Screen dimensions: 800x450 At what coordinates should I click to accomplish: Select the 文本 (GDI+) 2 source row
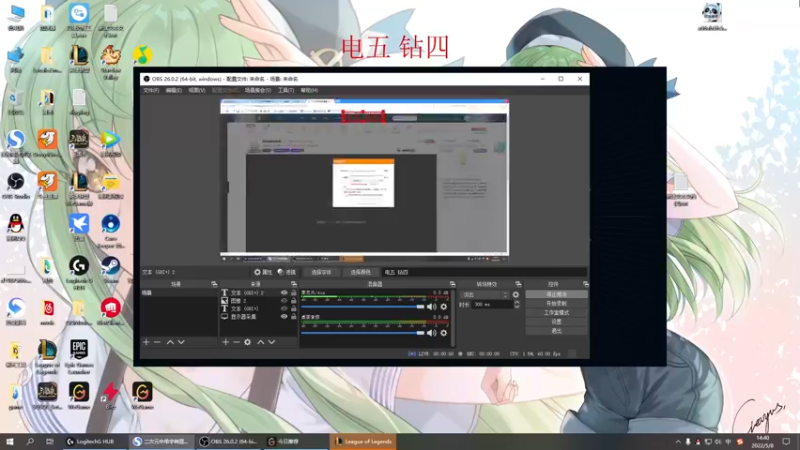tap(258, 293)
